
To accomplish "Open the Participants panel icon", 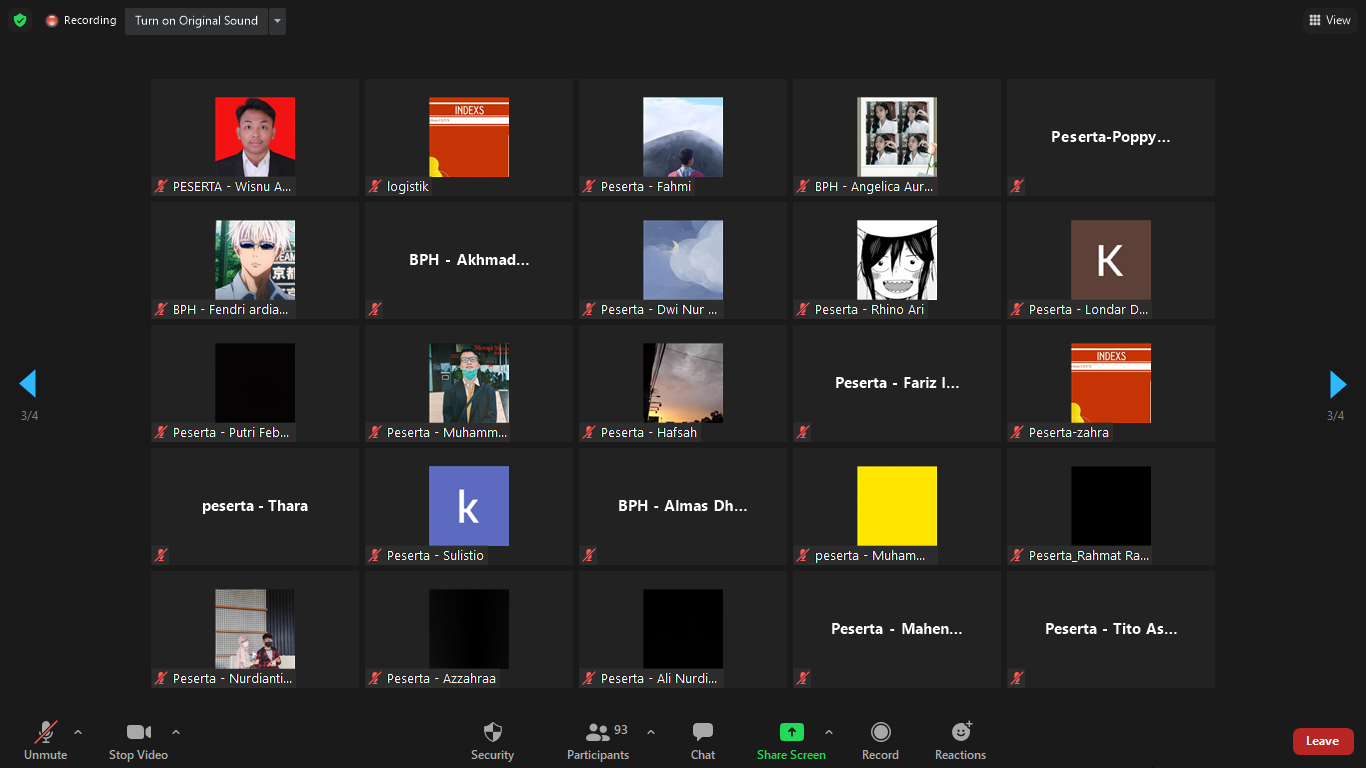I will 598,732.
